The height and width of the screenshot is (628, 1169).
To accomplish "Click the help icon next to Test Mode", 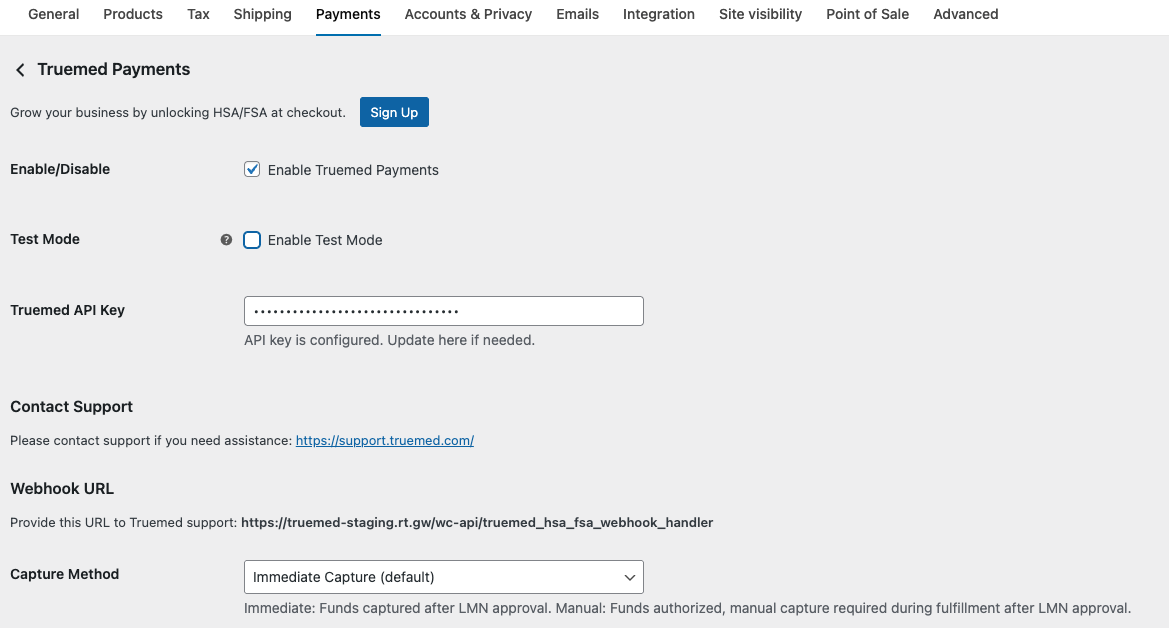I will (x=226, y=239).
